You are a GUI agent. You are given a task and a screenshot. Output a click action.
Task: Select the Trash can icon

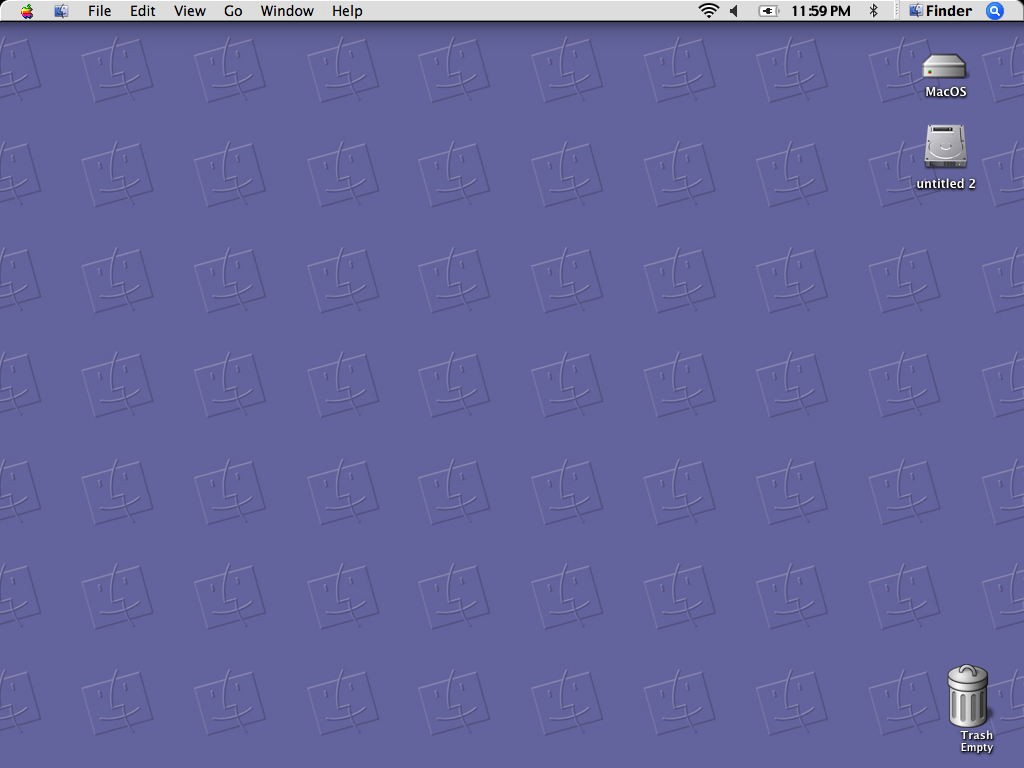[968, 696]
